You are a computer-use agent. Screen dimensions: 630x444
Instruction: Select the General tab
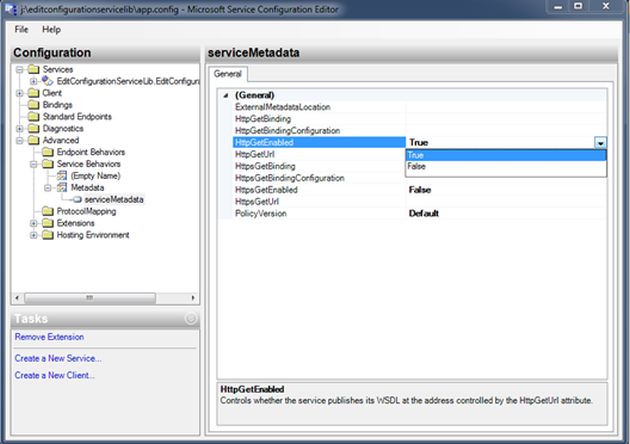[x=227, y=74]
